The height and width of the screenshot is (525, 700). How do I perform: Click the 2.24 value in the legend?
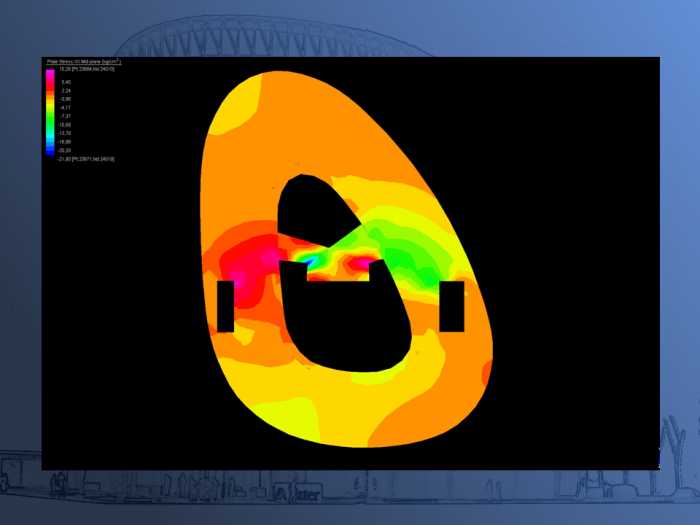click(x=65, y=90)
